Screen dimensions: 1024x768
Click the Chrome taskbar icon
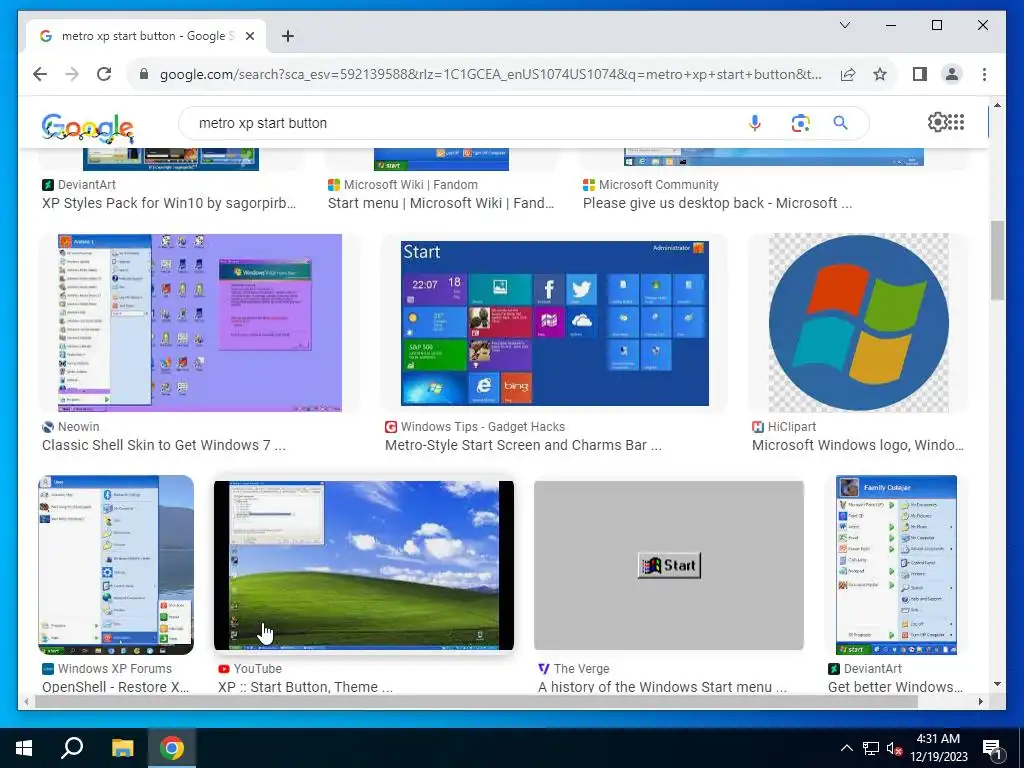point(172,748)
